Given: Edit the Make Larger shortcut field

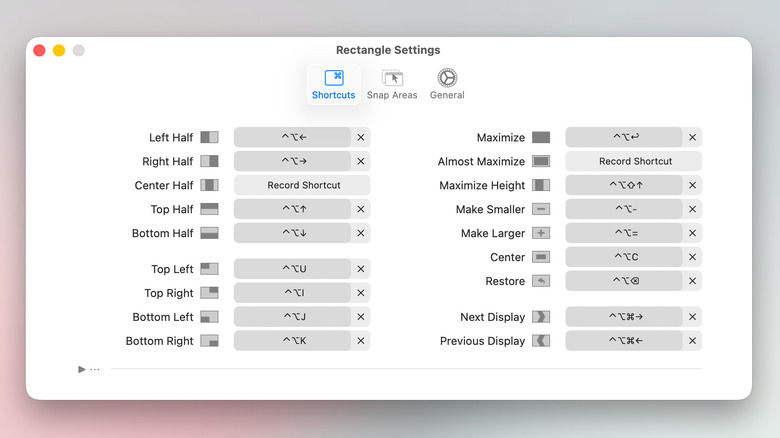Looking at the screenshot, I should 624,233.
